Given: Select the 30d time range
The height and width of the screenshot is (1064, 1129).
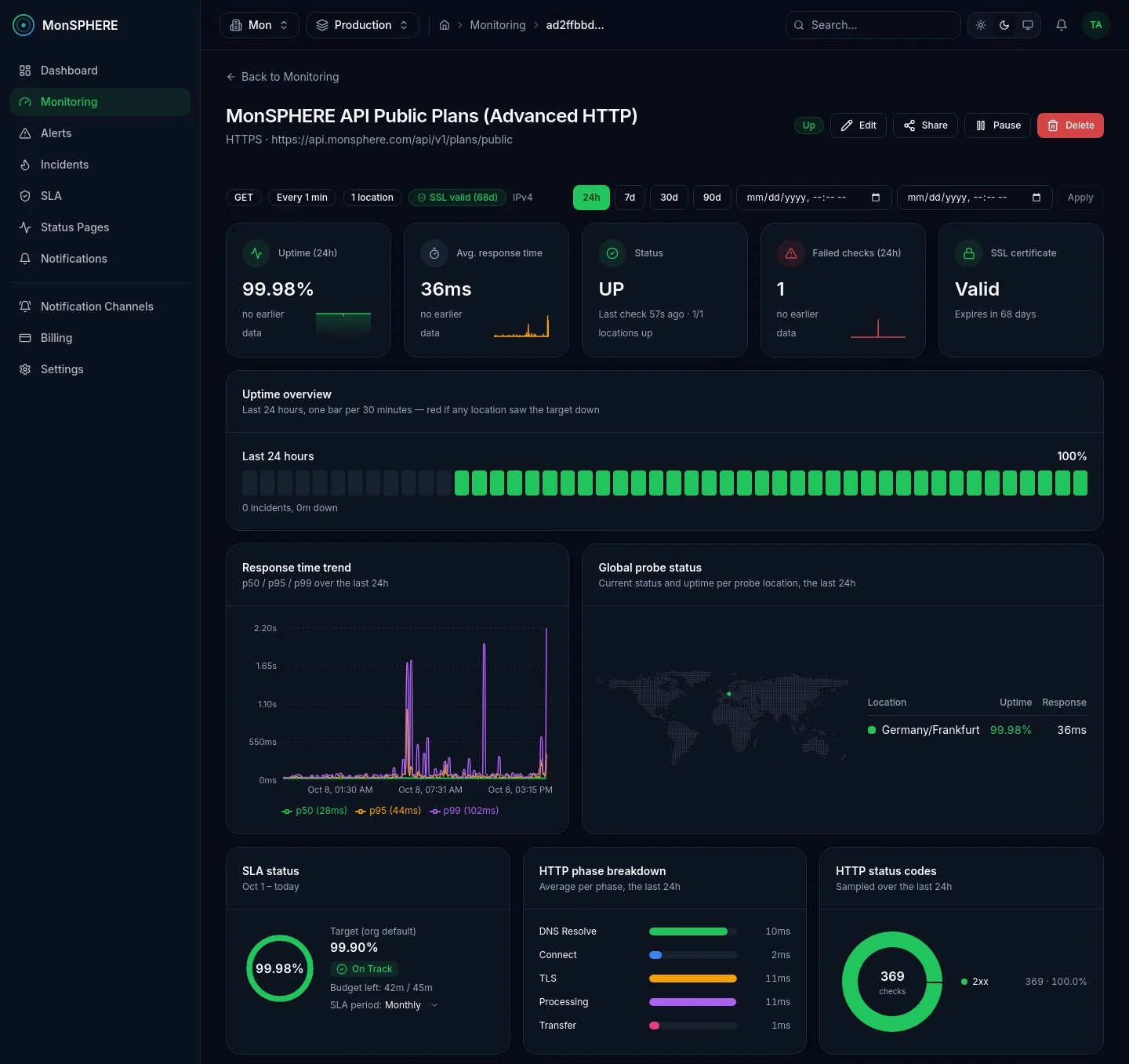Looking at the screenshot, I should pyautogui.click(x=669, y=198).
